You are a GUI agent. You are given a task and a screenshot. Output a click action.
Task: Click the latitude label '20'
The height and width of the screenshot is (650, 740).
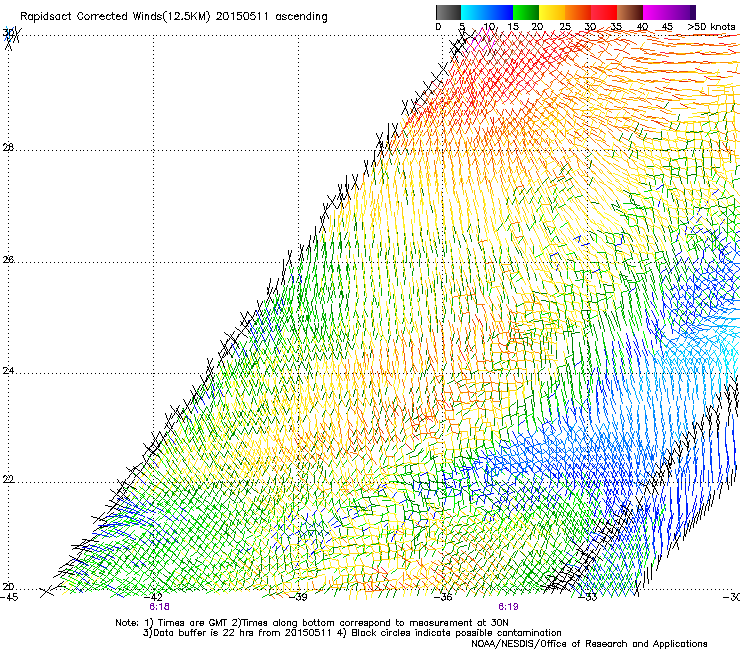[8, 587]
